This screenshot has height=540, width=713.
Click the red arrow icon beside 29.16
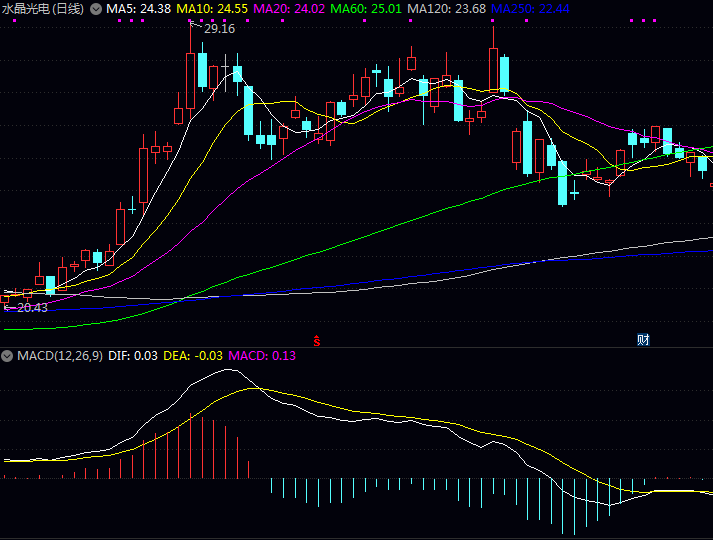[x=196, y=26]
